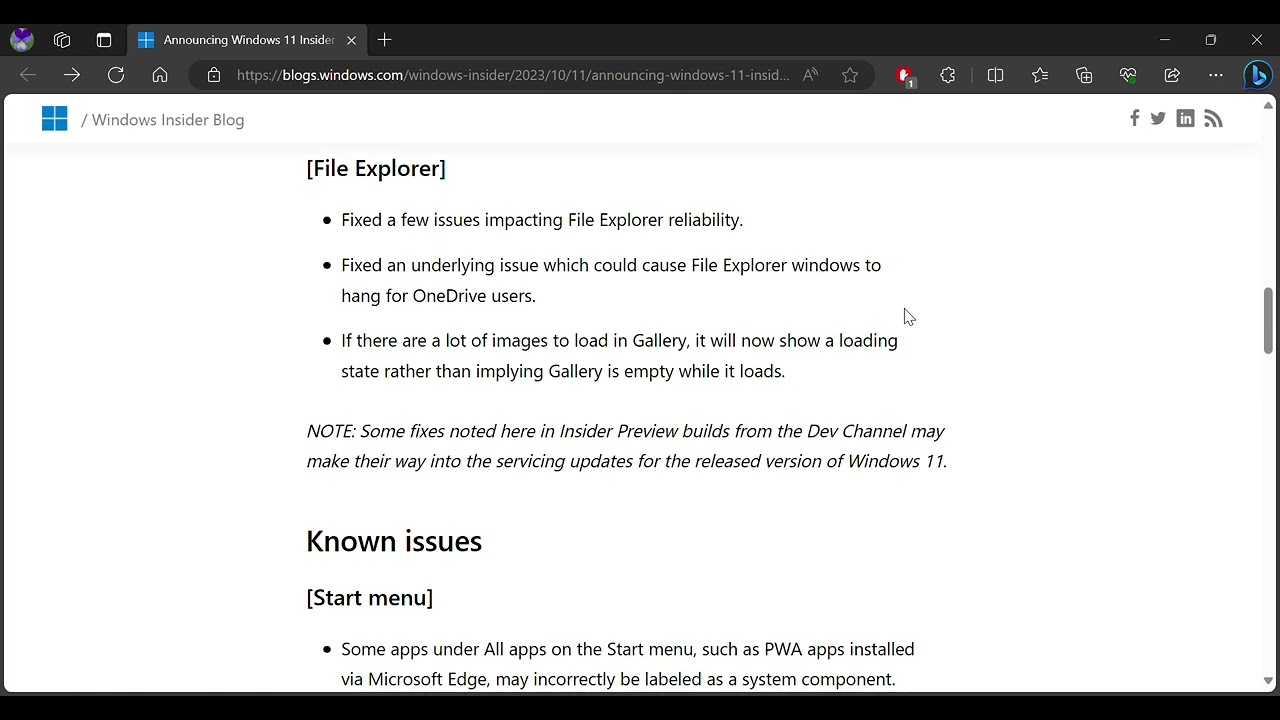This screenshot has width=1280, height=720.
Task: Go to the browser home page
Action: point(160,75)
